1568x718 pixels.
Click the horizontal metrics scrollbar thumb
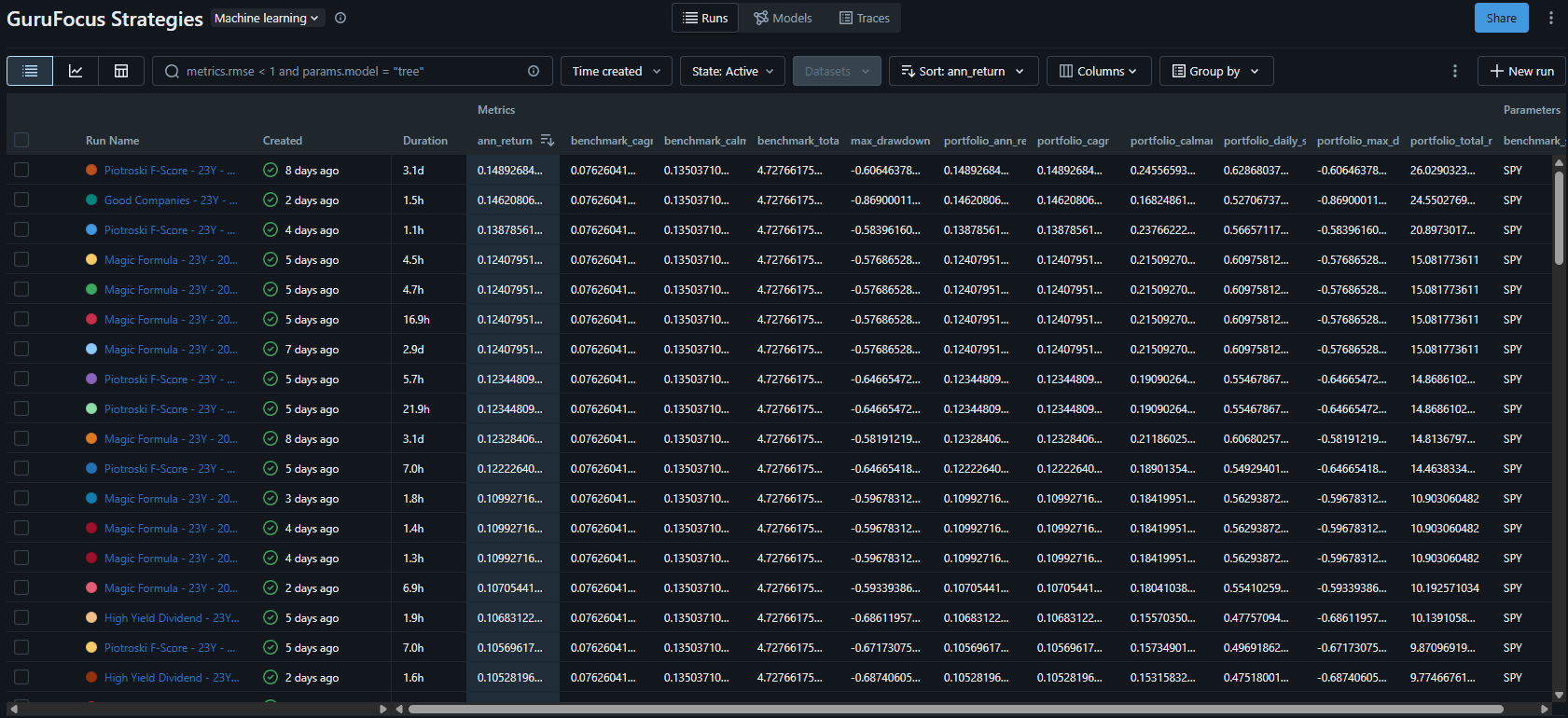(x=956, y=709)
